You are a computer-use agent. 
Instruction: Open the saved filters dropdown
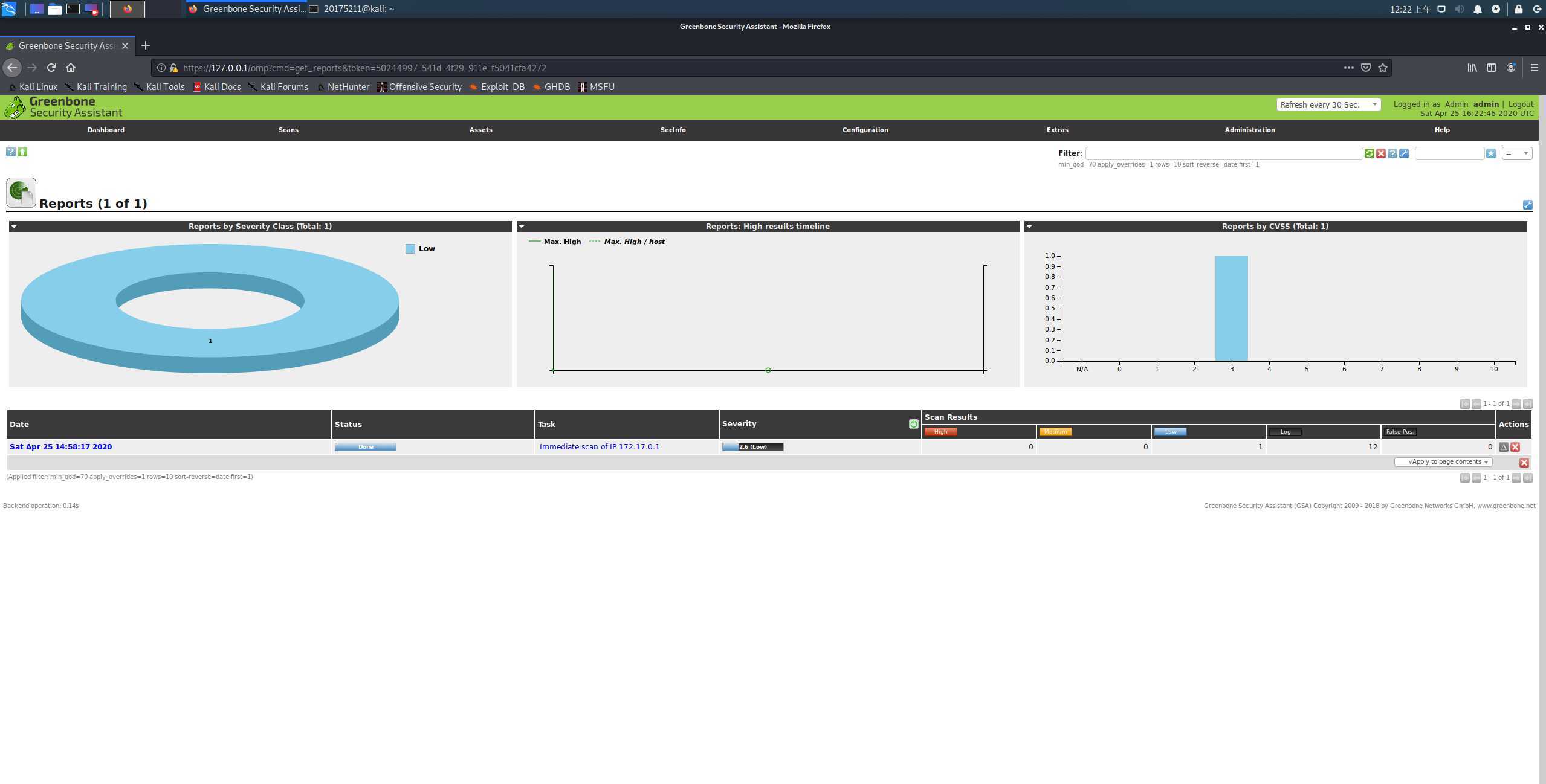1517,153
